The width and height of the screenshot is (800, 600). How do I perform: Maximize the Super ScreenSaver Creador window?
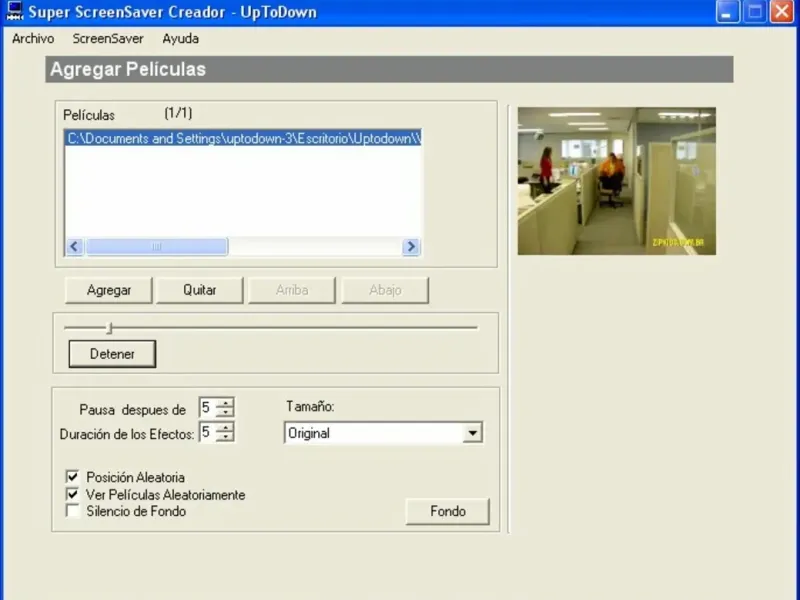(755, 12)
